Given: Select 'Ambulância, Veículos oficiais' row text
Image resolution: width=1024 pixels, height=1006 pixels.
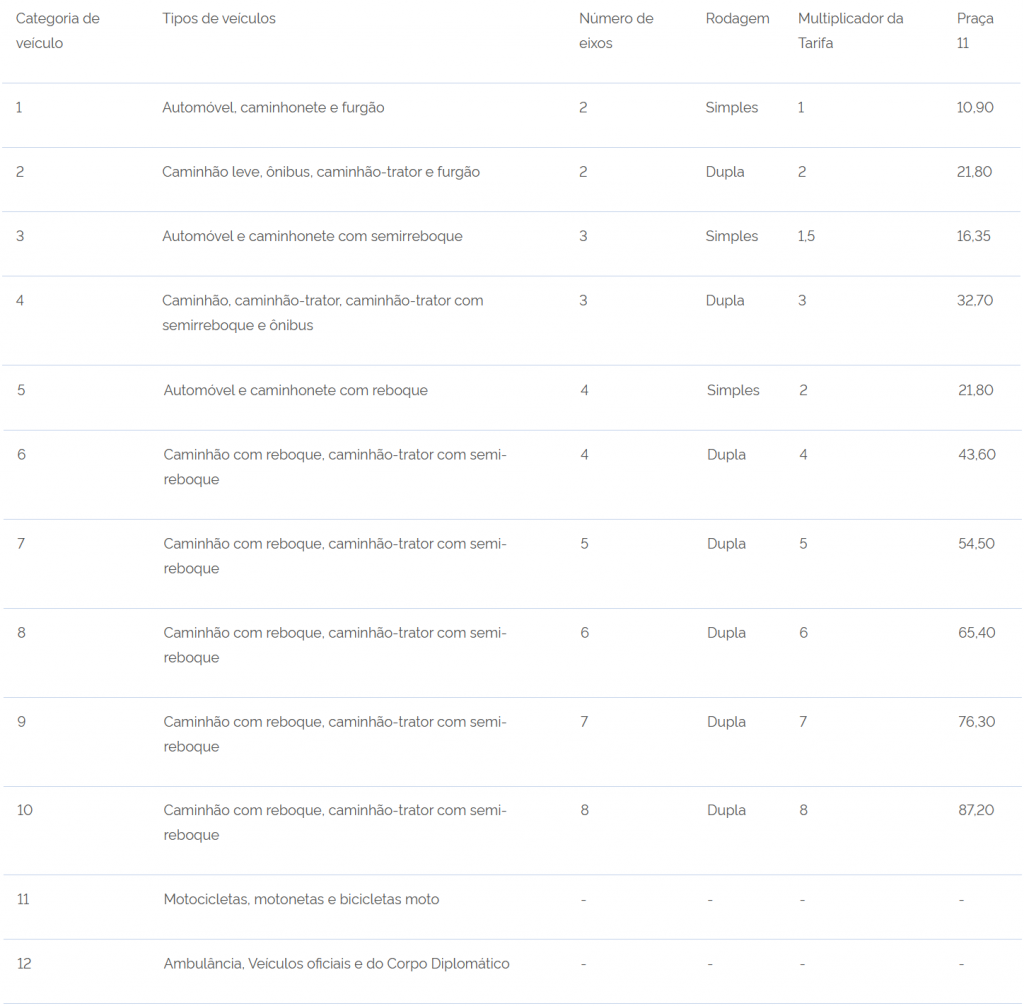Looking at the screenshot, I should click(336, 964).
